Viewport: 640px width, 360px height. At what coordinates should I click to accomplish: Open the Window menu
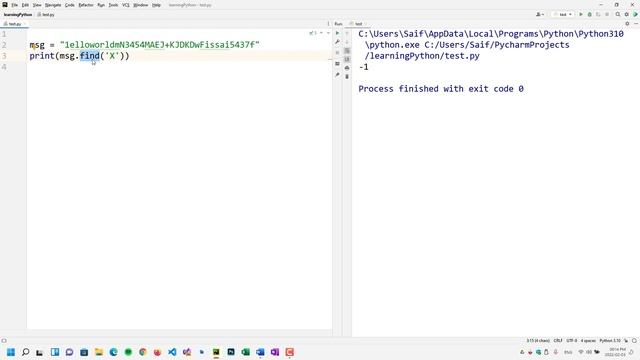click(x=140, y=5)
